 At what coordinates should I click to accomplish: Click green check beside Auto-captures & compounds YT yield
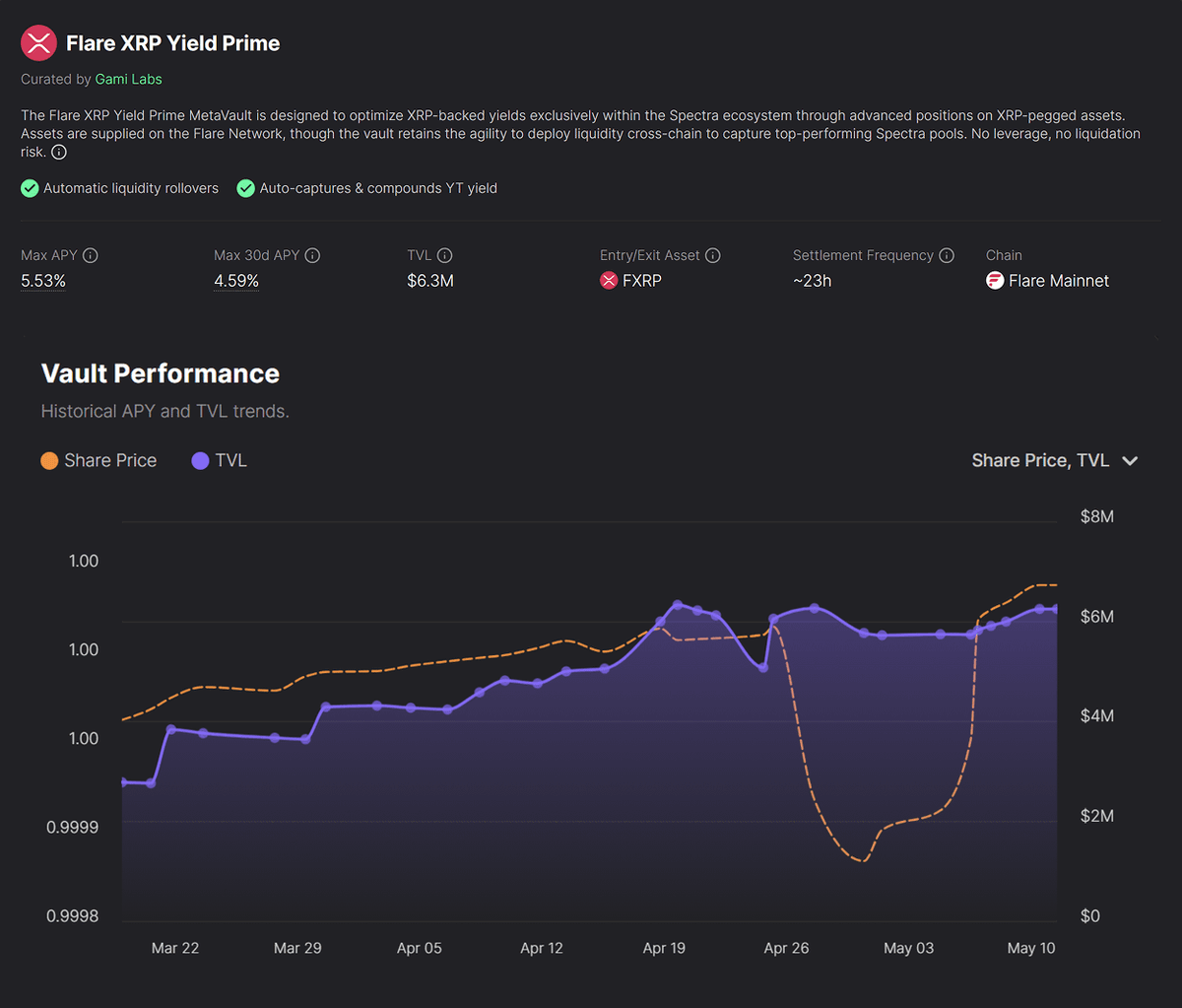pos(246,188)
